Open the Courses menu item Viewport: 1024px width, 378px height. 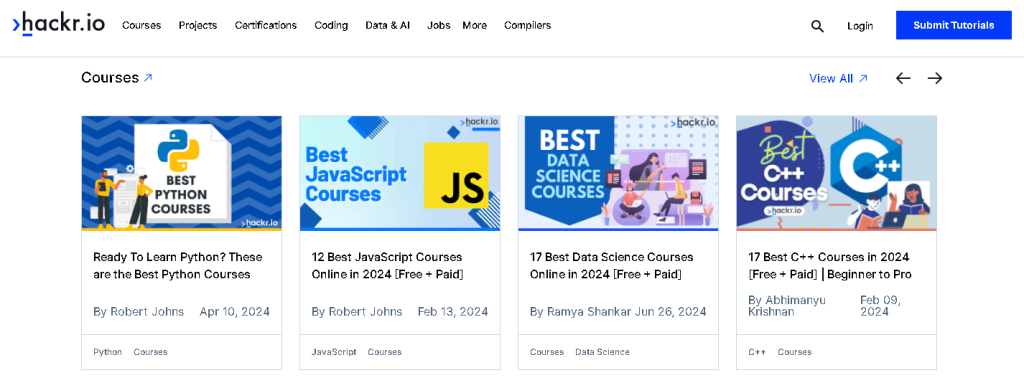142,25
